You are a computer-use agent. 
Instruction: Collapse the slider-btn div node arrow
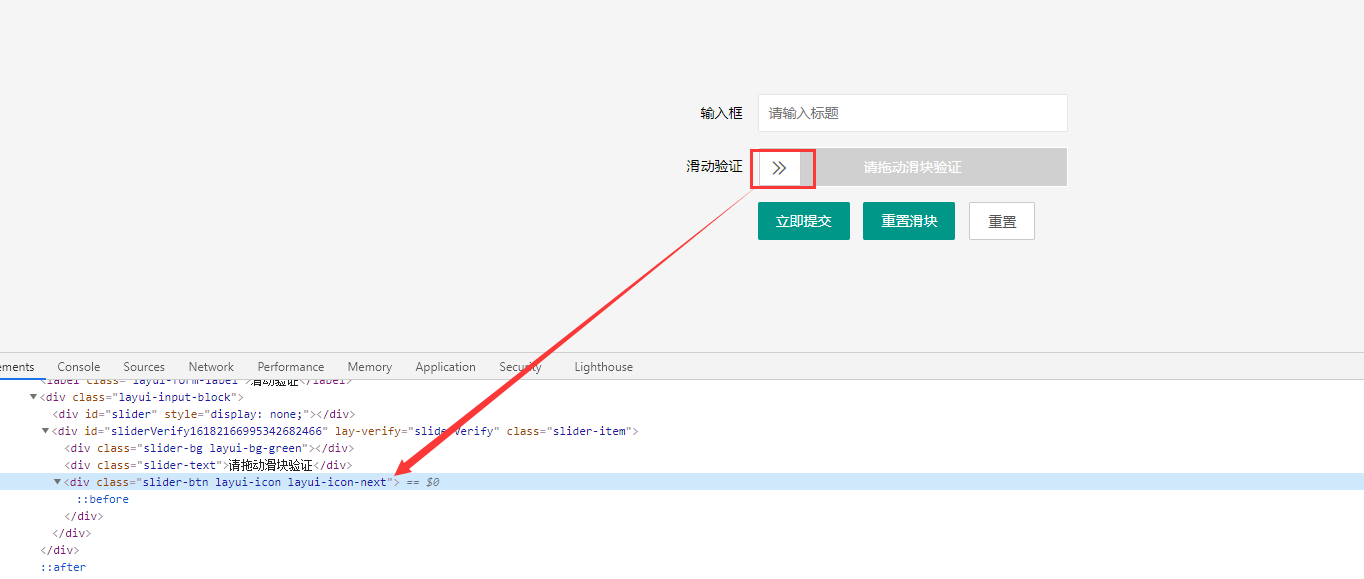point(57,482)
